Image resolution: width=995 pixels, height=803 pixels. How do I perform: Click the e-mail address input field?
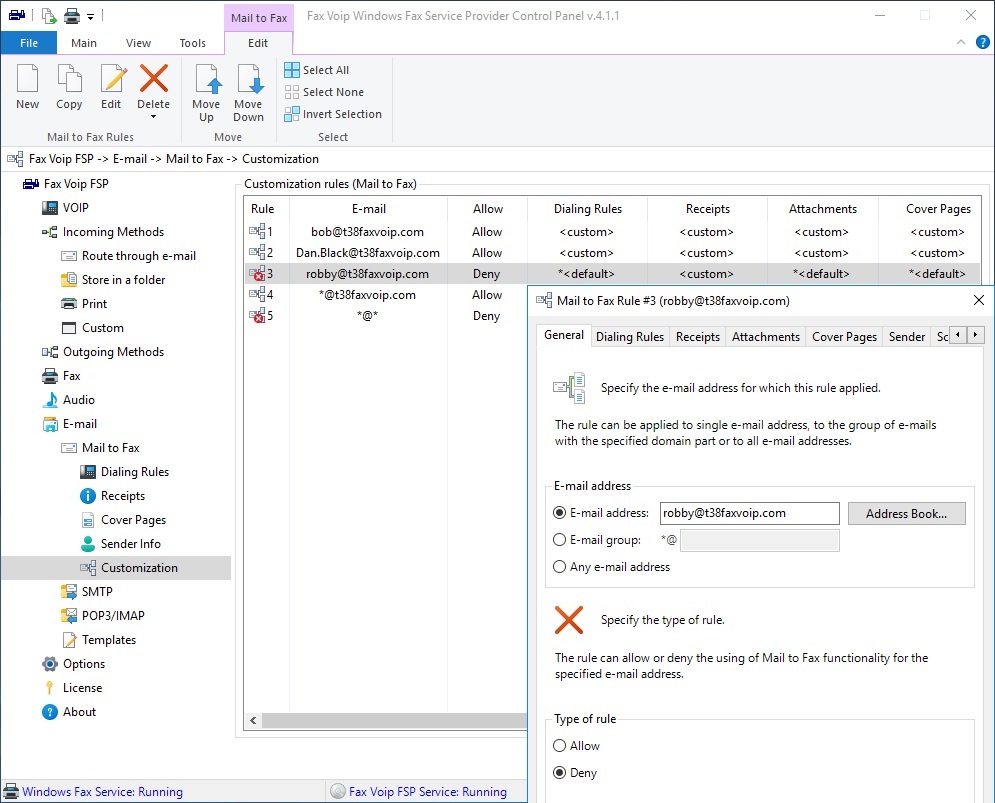click(x=749, y=514)
